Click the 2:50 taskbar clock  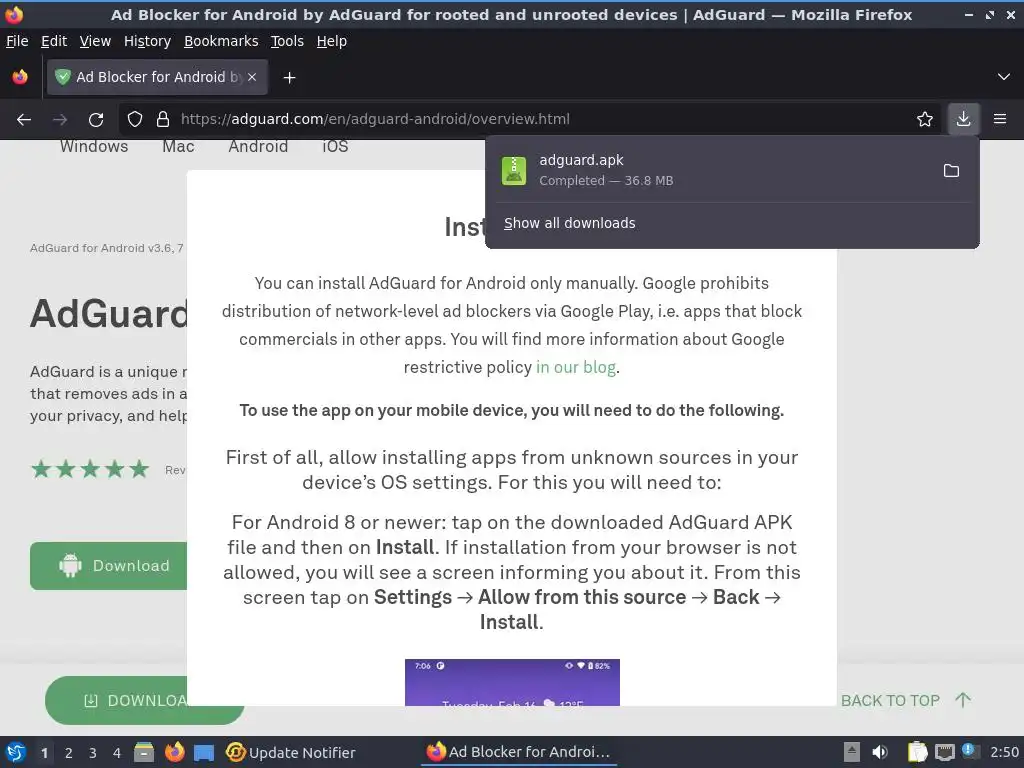point(1004,752)
